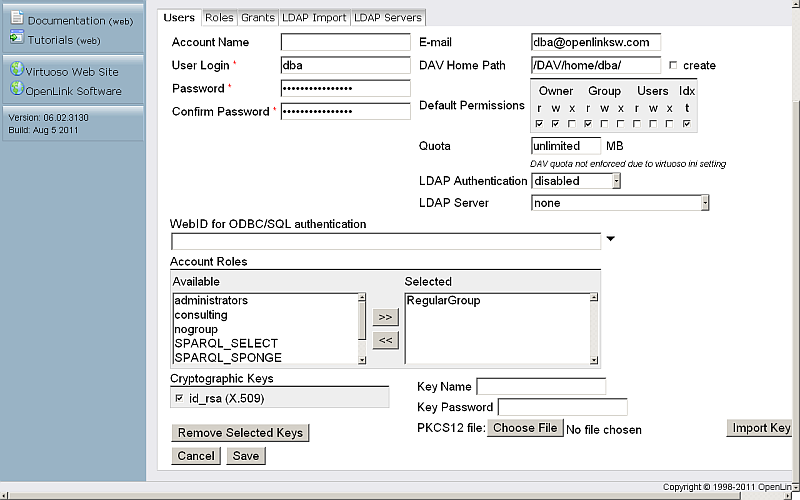This screenshot has height=500, width=800.
Task: Click the Available roles list scrollbar
Action: pyautogui.click(x=362, y=328)
